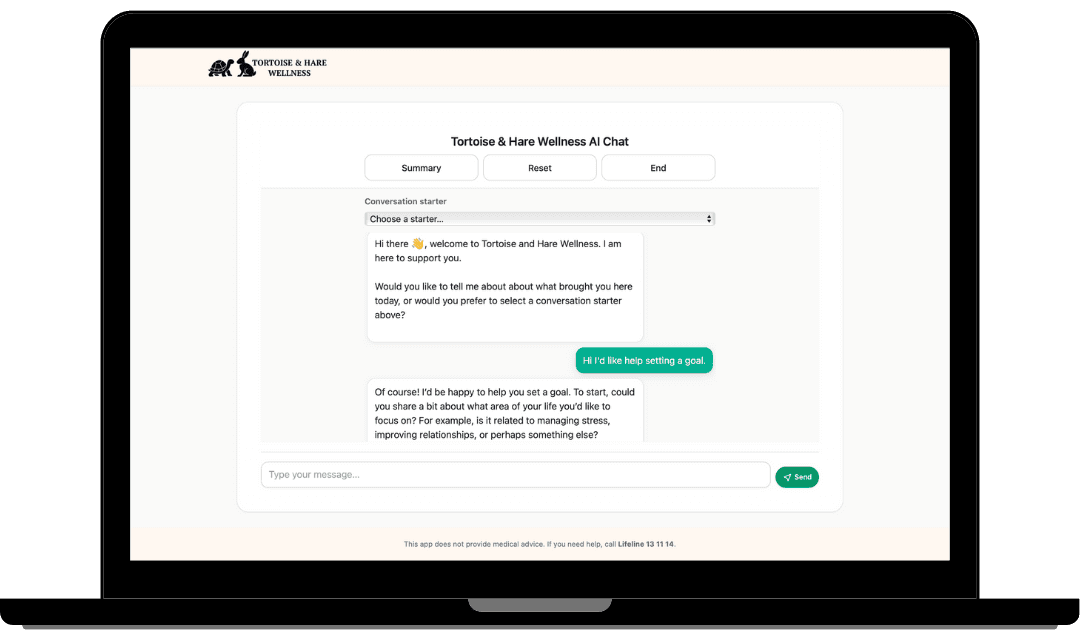End the chat session
The height and width of the screenshot is (640, 1080).
[x=658, y=168]
